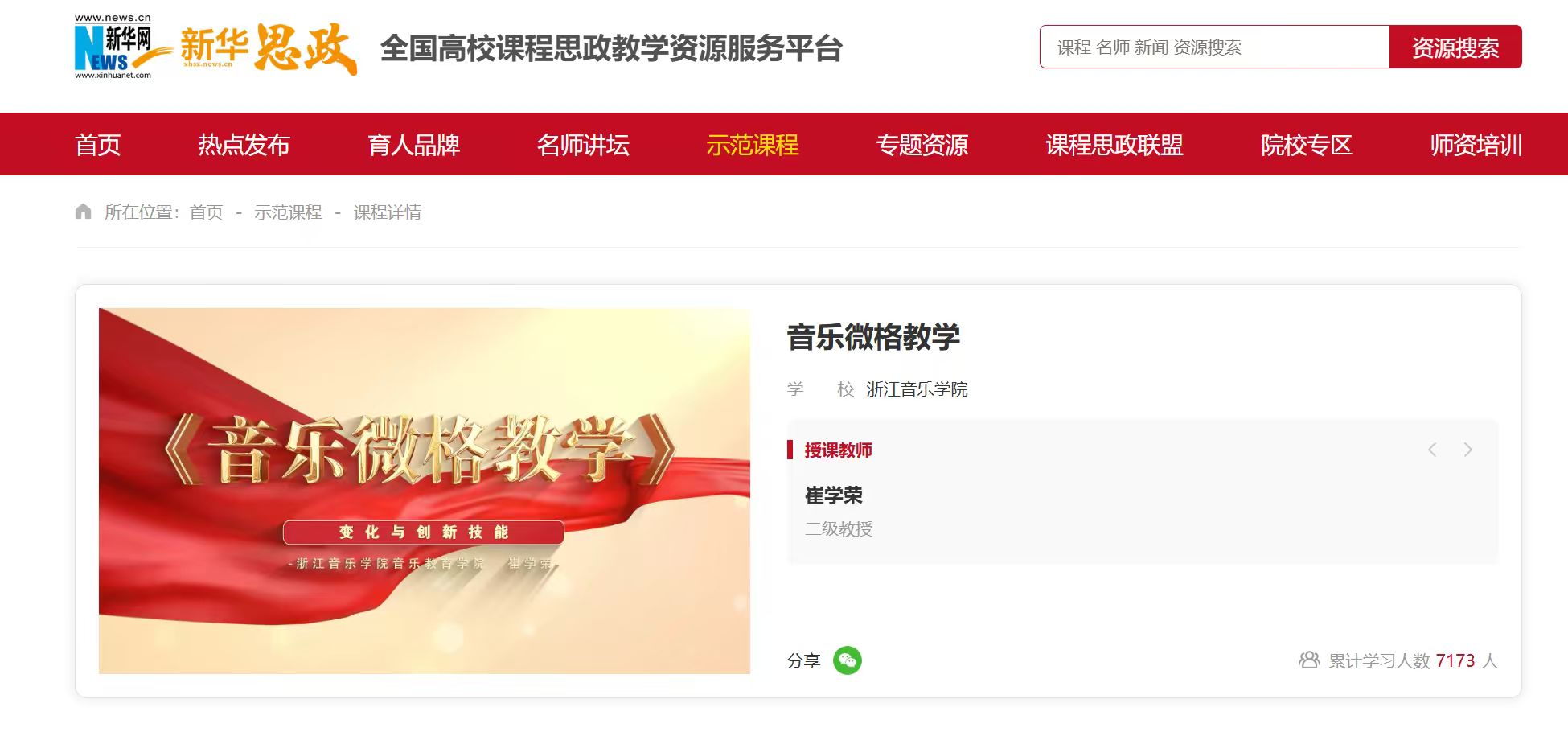Focus the 课程 名师 新闻 search field

[x=1215, y=47]
